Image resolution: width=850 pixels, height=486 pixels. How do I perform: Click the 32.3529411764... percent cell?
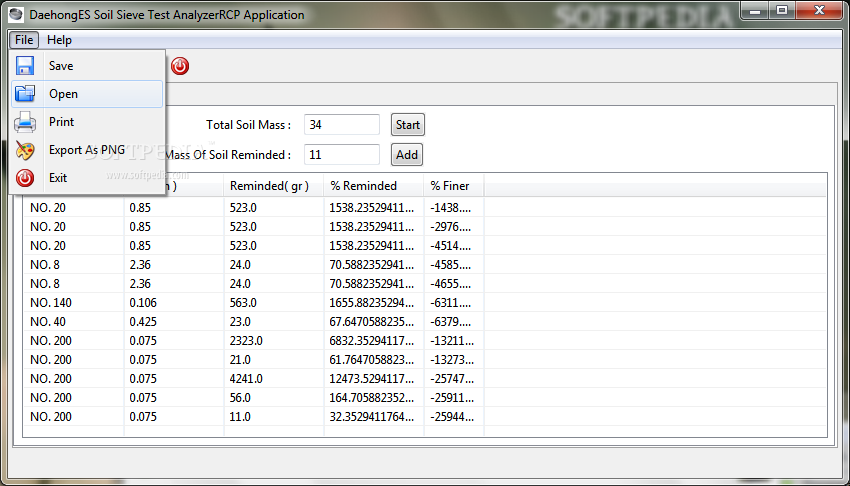[x=372, y=416]
